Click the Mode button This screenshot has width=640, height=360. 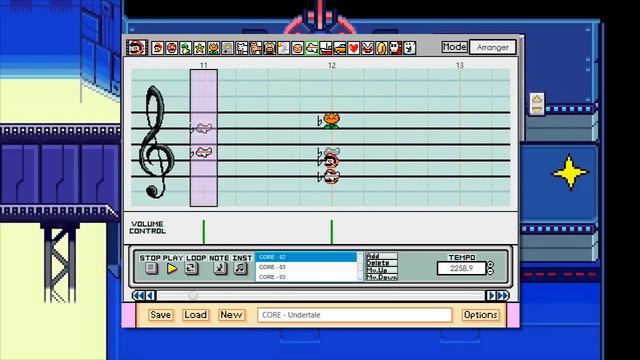click(x=454, y=47)
